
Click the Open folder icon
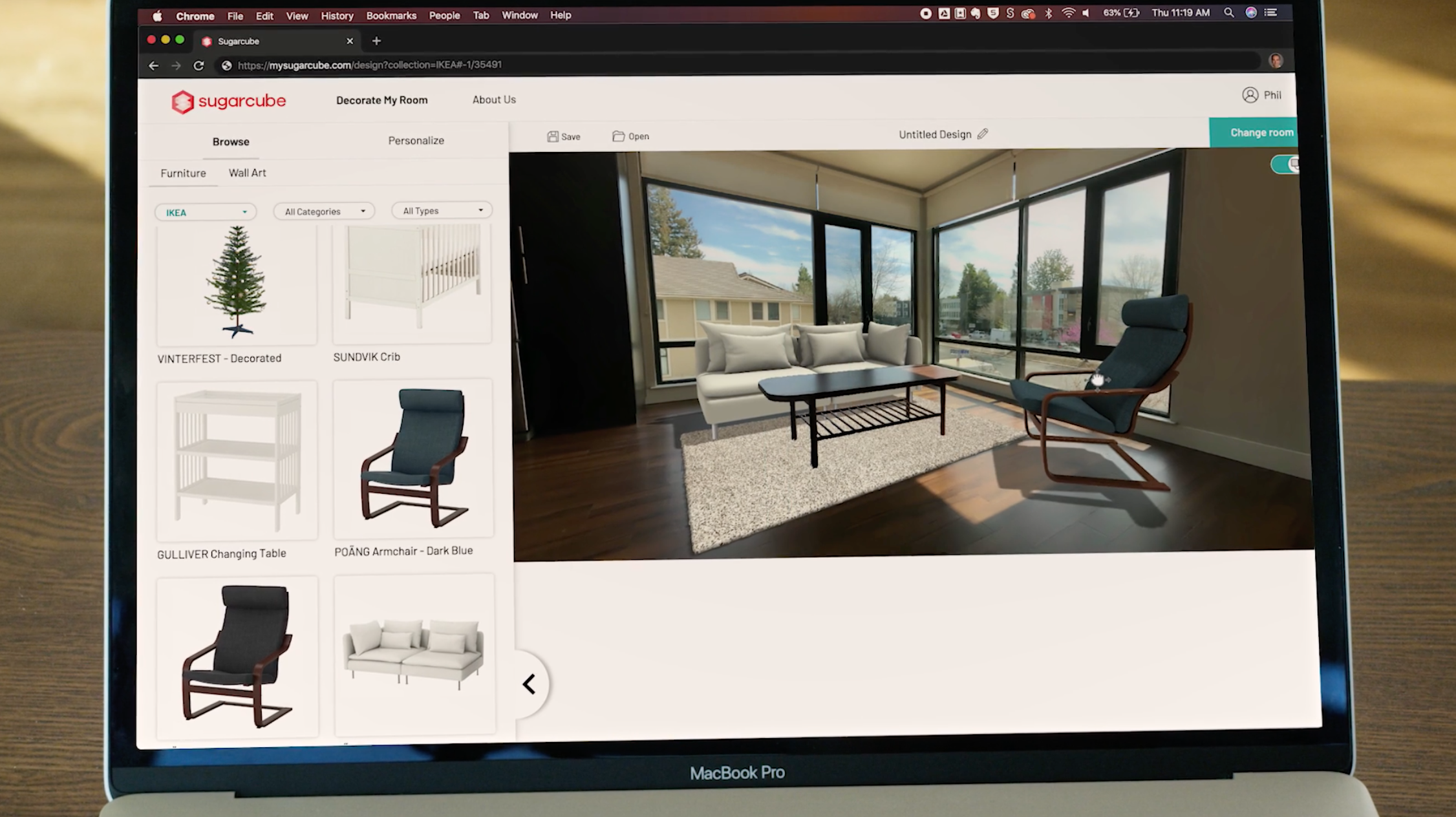point(618,136)
